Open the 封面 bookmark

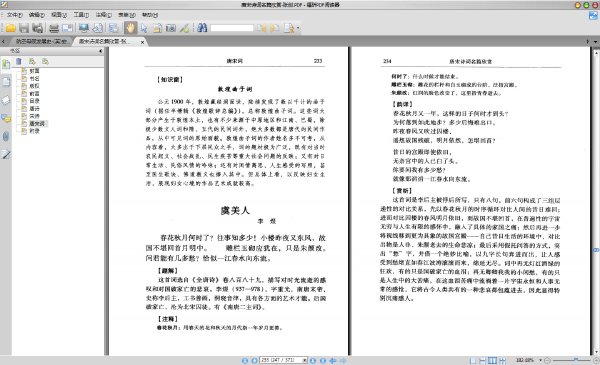34,71
